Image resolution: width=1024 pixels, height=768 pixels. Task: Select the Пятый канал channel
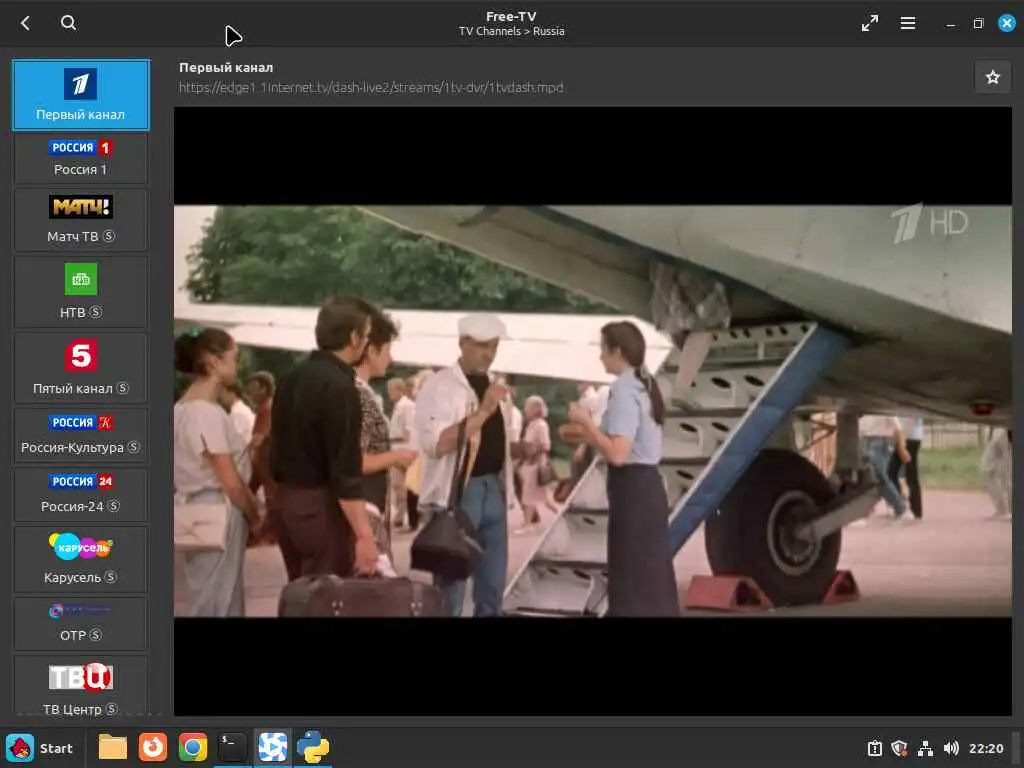[x=81, y=368]
